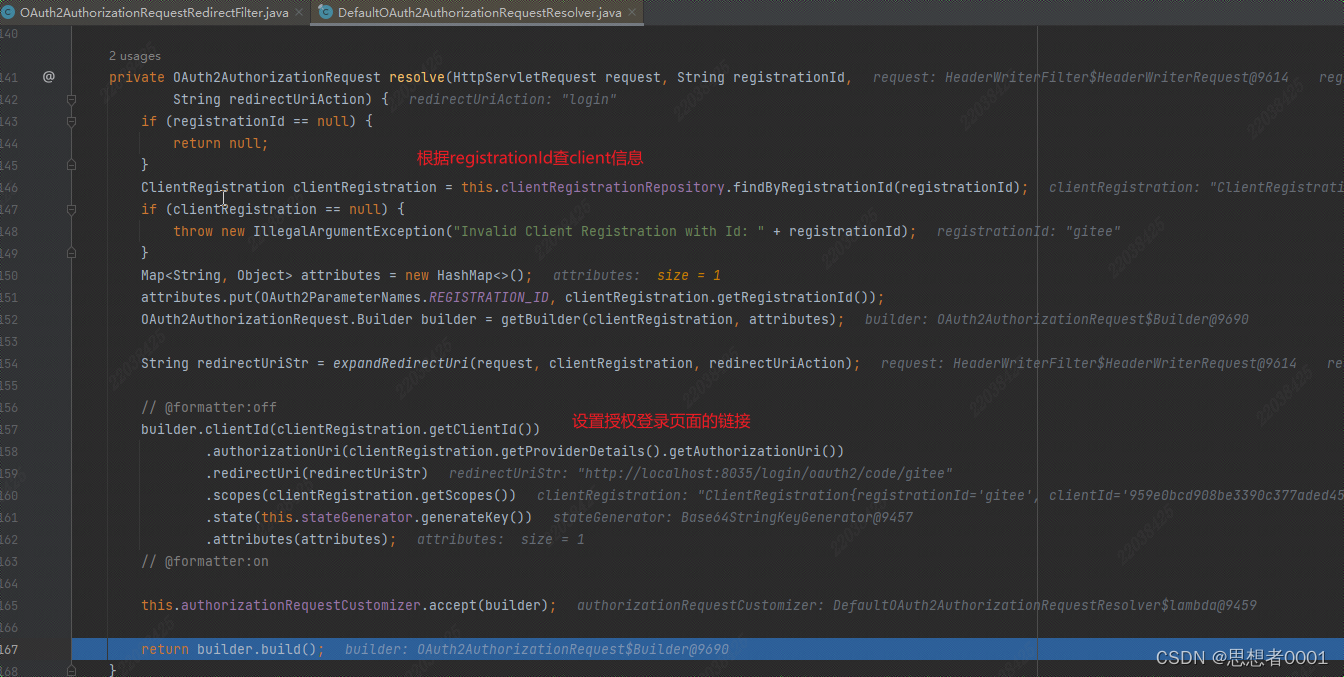
Task: Click the findByRegistrationId method call
Action: click(x=813, y=187)
